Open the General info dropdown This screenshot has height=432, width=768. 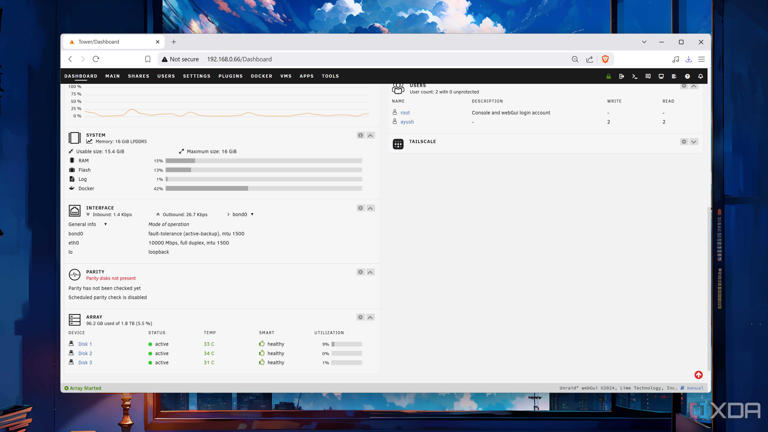(x=88, y=224)
